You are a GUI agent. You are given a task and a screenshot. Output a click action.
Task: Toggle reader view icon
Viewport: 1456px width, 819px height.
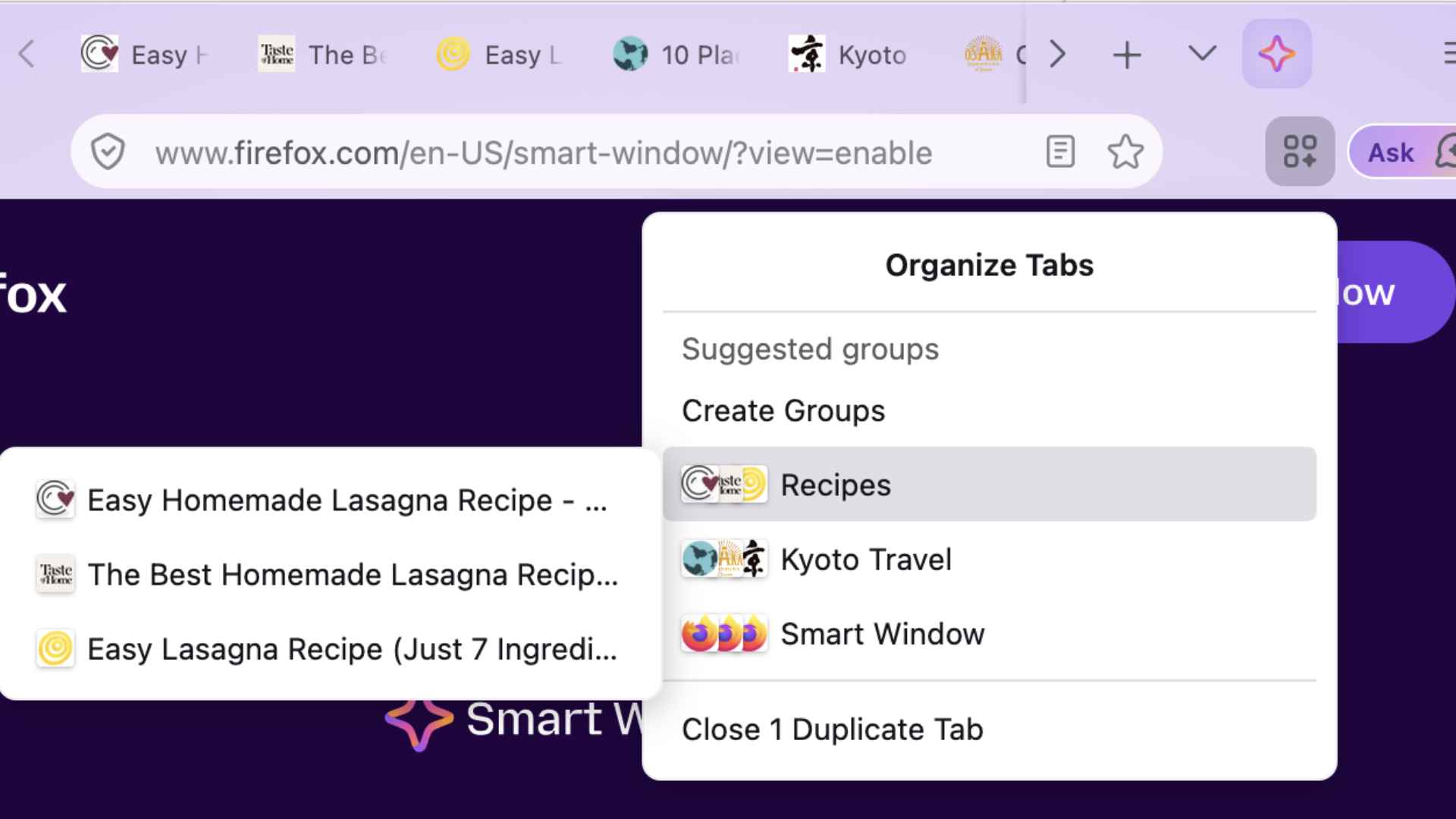pyautogui.click(x=1060, y=152)
